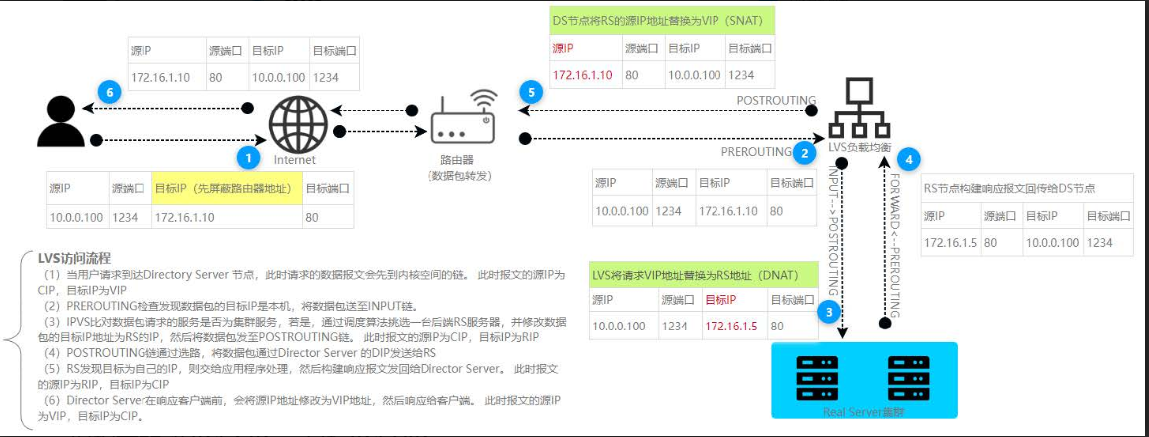Click the blue step 2 marker

(x=803, y=152)
